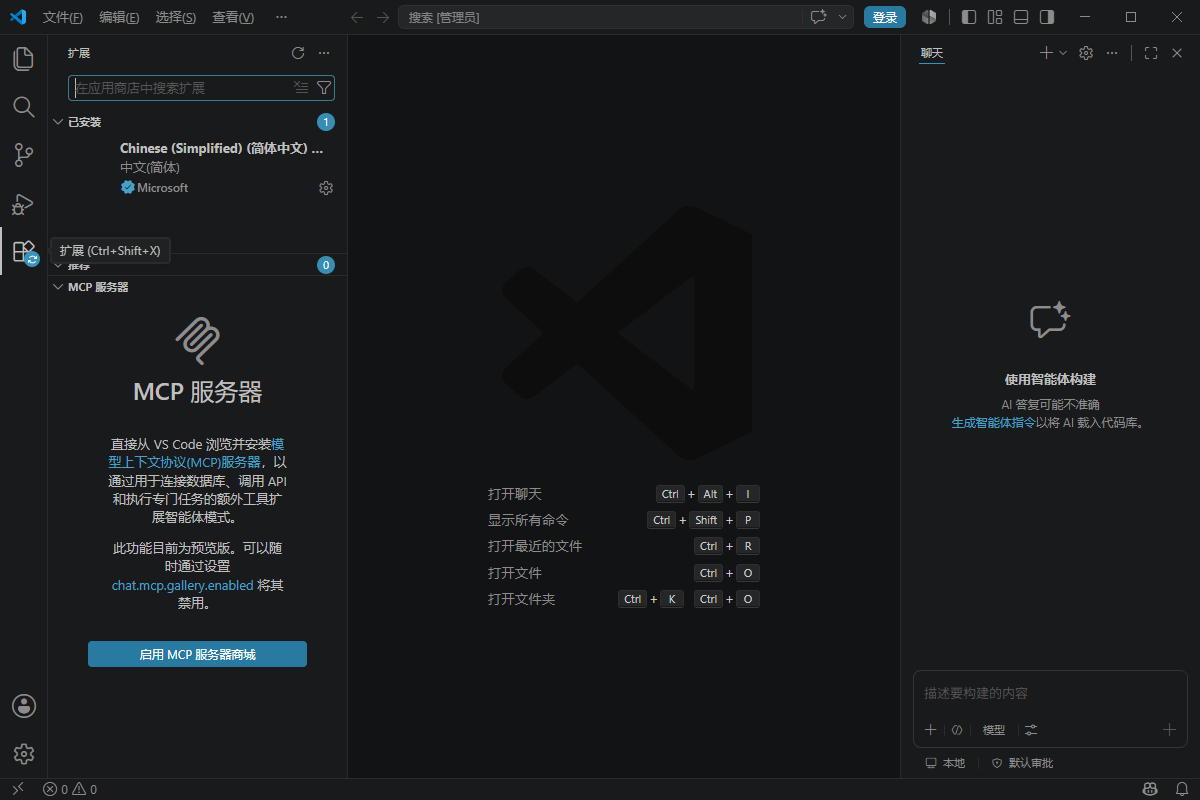This screenshot has width=1200, height=800.
Task: Click errors and warnings count in status bar
Action: [x=70, y=789]
